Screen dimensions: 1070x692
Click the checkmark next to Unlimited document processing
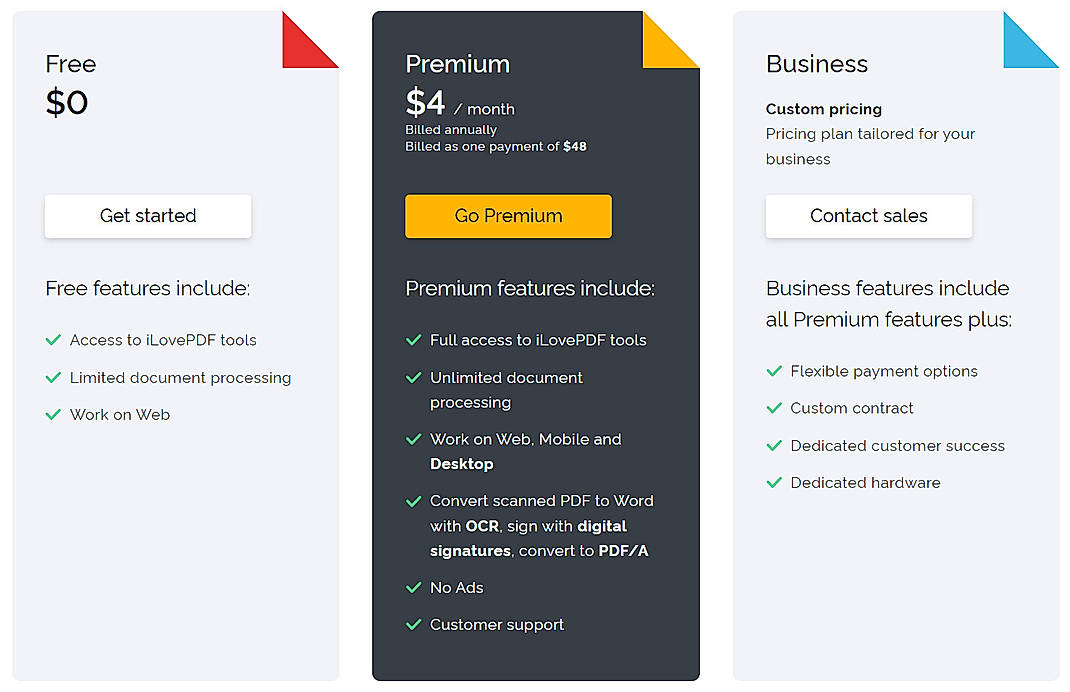click(415, 378)
